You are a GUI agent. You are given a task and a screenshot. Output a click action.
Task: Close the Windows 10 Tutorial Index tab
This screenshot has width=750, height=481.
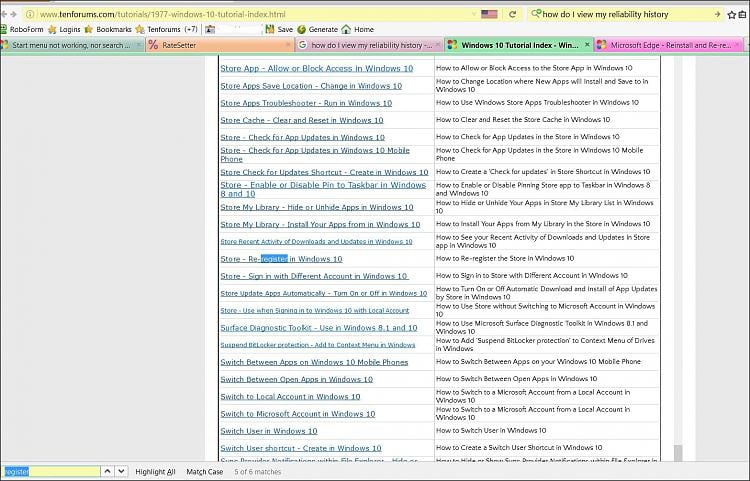587,44
